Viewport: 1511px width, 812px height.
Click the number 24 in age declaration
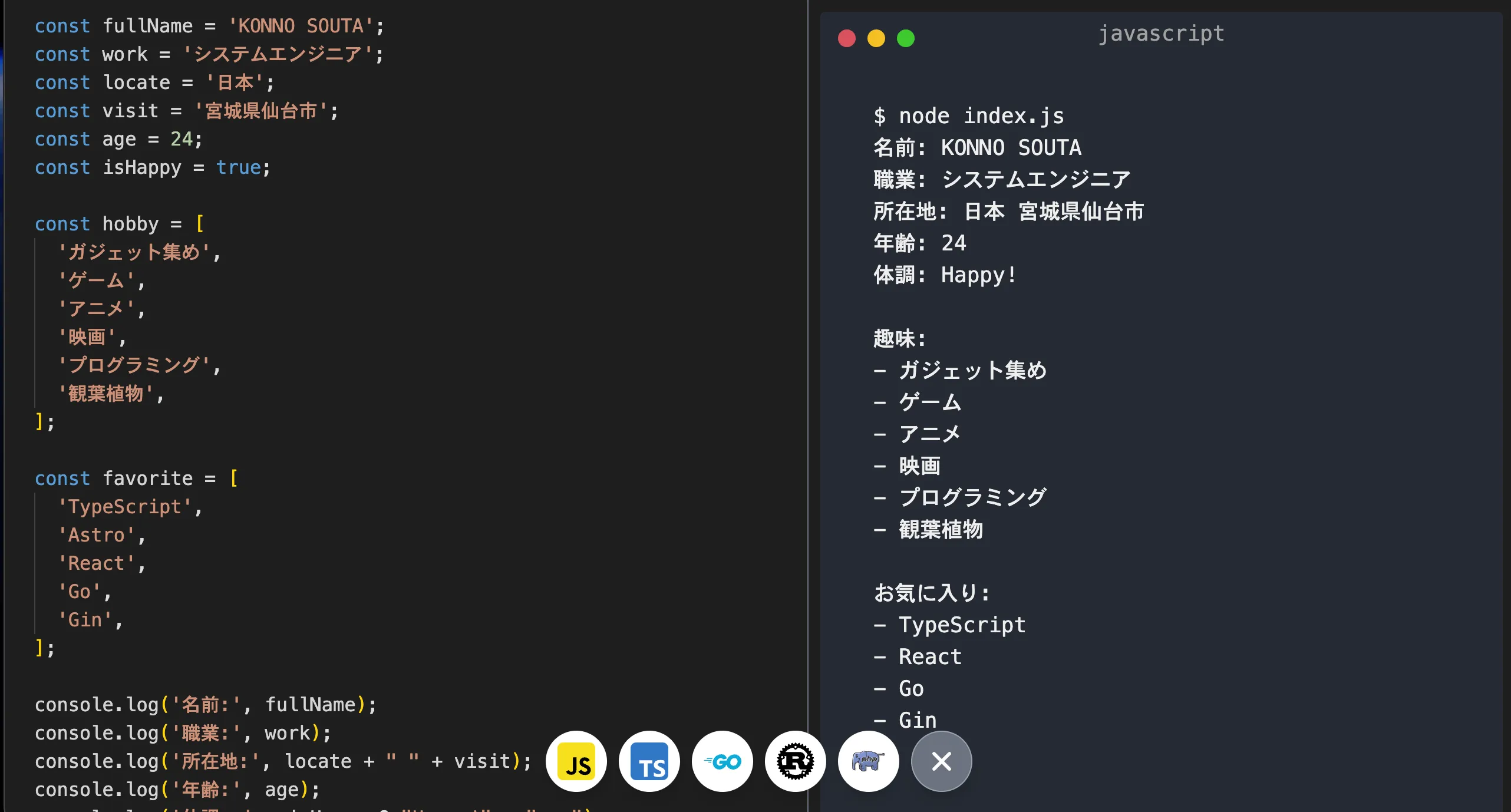[182, 139]
